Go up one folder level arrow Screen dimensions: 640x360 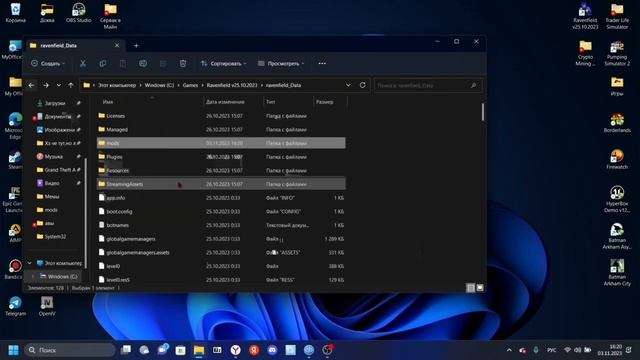pyautogui.click(x=71, y=85)
